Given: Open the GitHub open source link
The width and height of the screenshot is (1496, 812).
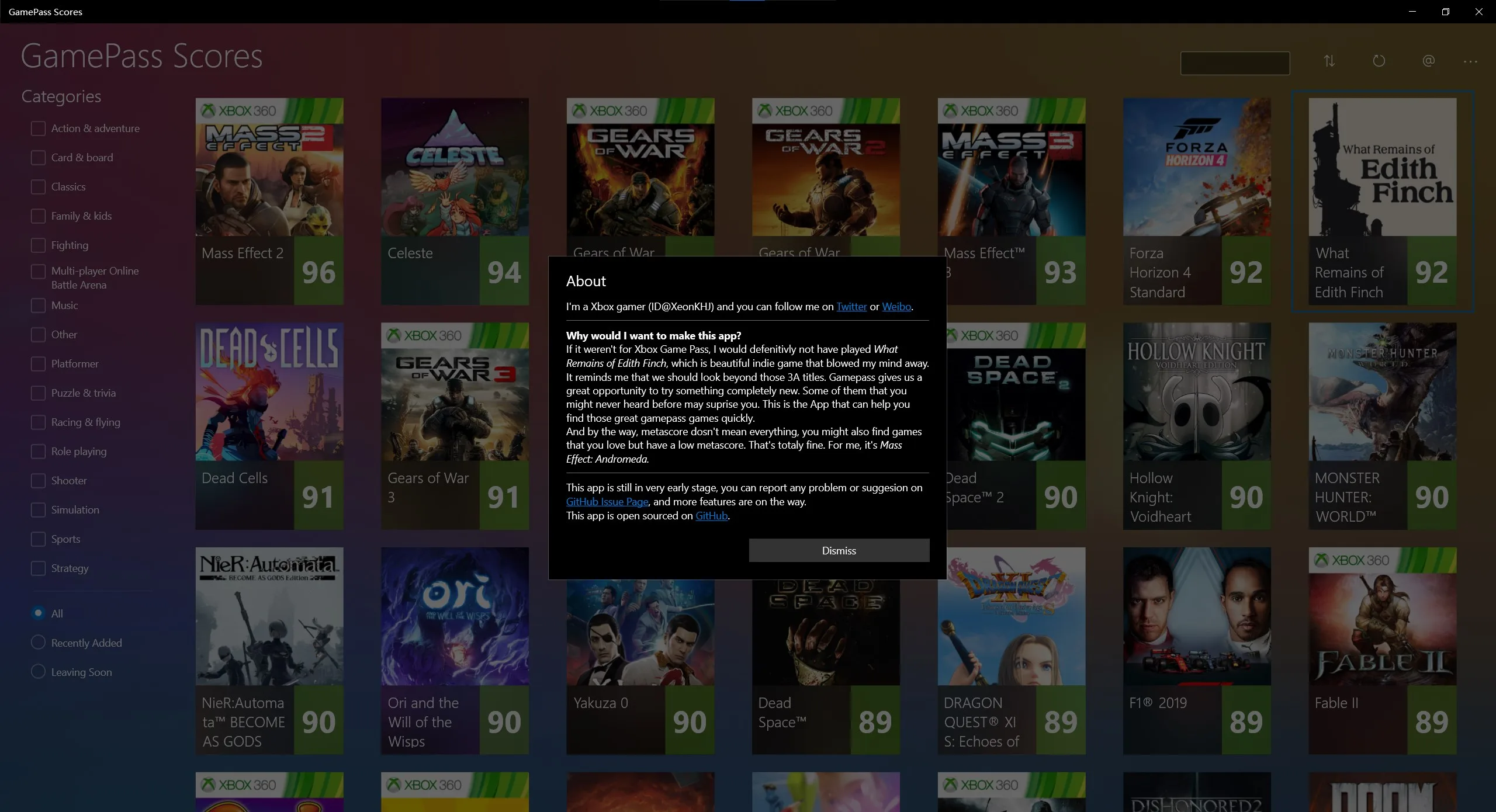Looking at the screenshot, I should (x=711, y=516).
